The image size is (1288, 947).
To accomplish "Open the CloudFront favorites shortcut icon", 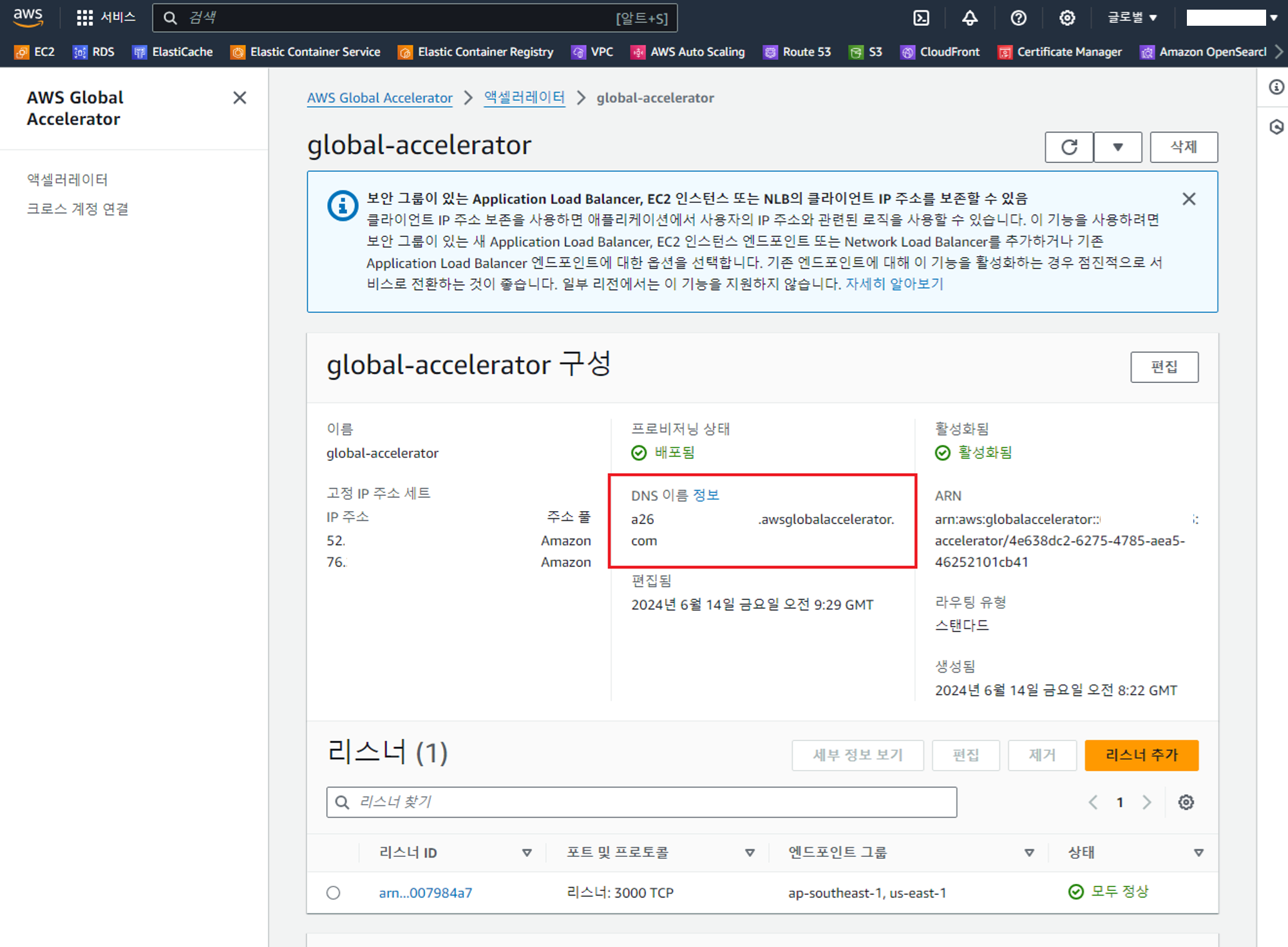I will click(907, 52).
